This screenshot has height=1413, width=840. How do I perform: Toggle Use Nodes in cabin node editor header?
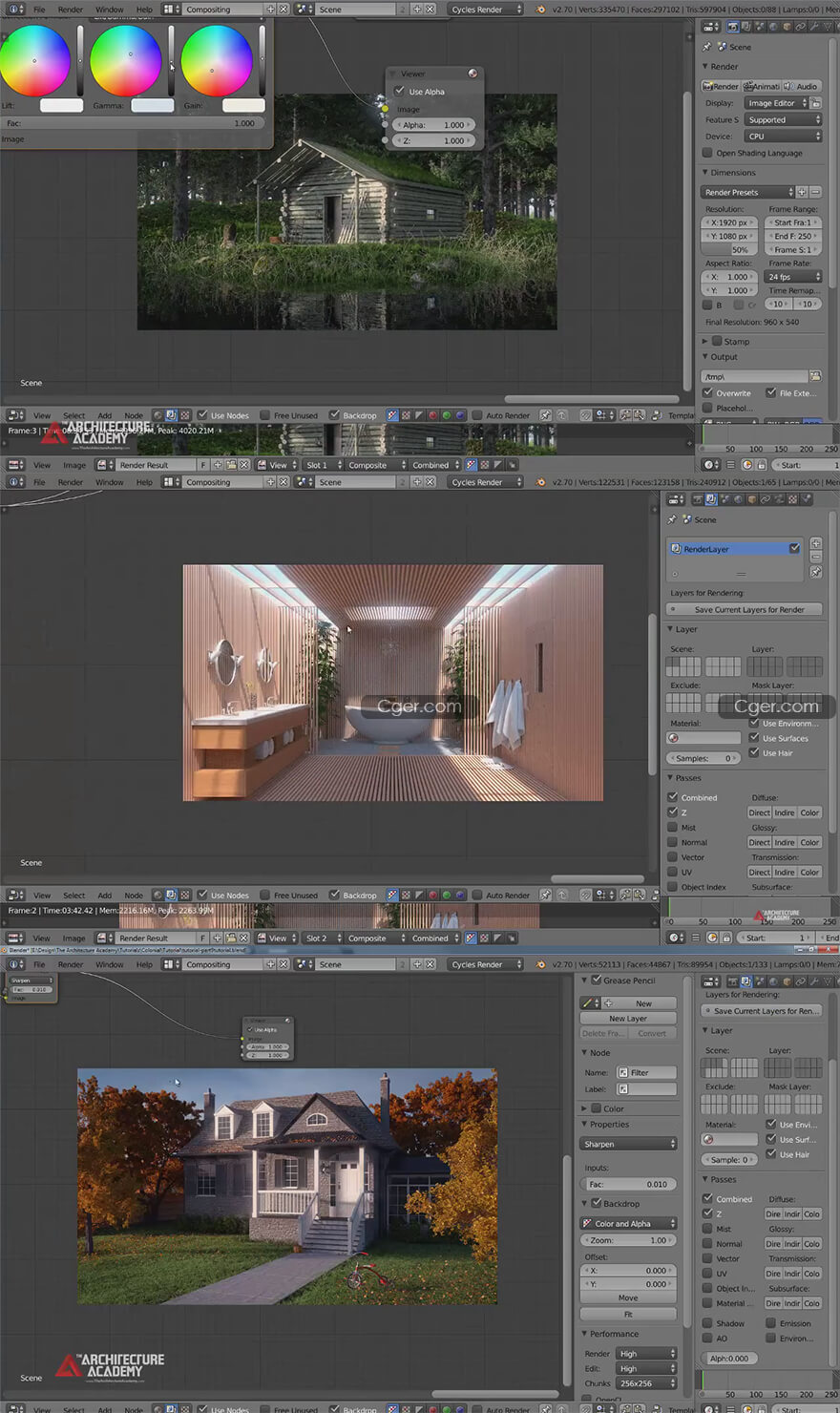pos(202,415)
